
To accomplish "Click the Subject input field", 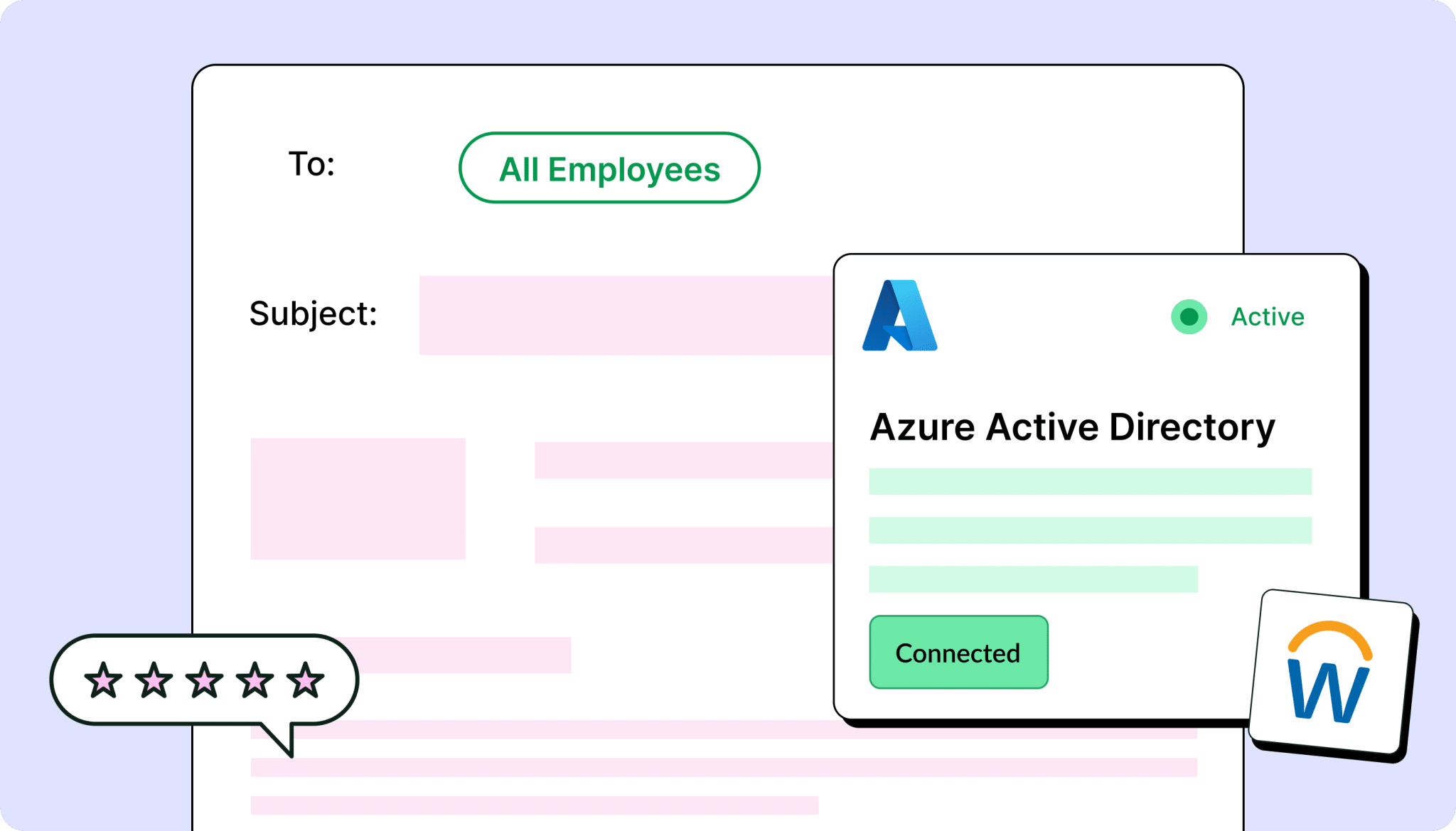I will [626, 315].
